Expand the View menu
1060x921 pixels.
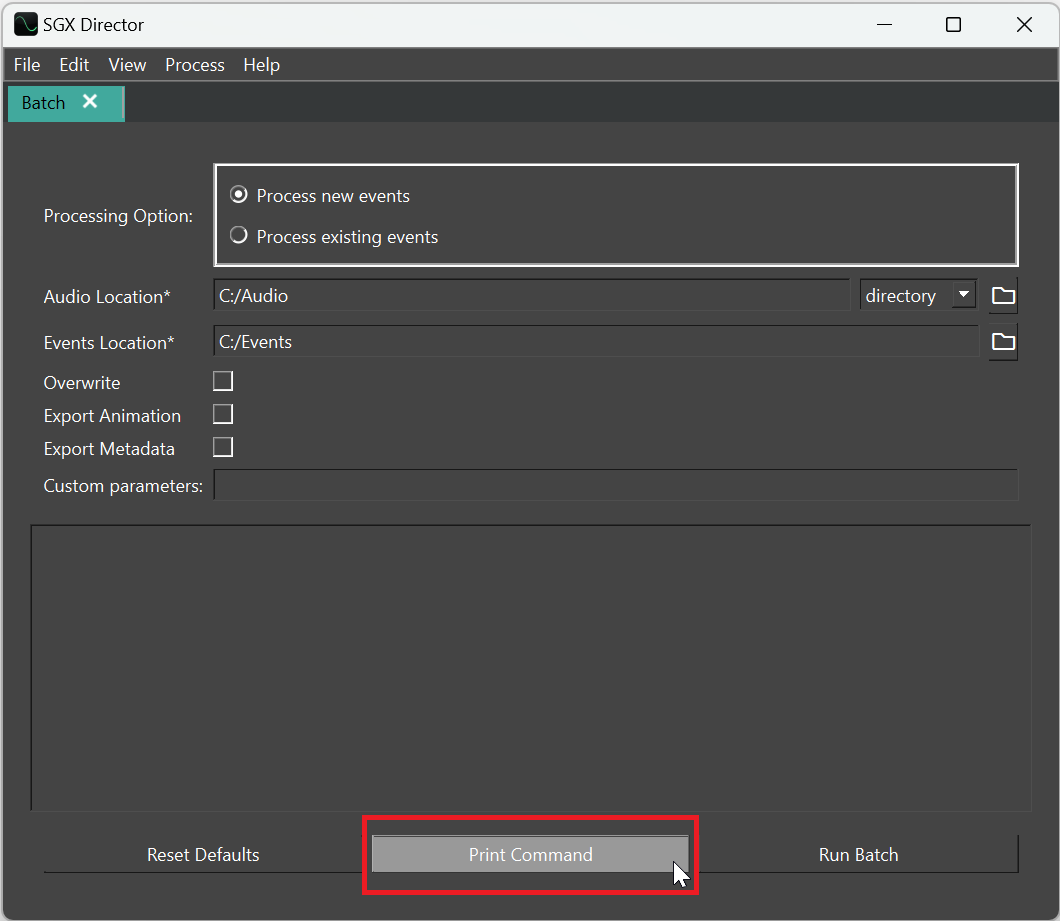coord(127,65)
